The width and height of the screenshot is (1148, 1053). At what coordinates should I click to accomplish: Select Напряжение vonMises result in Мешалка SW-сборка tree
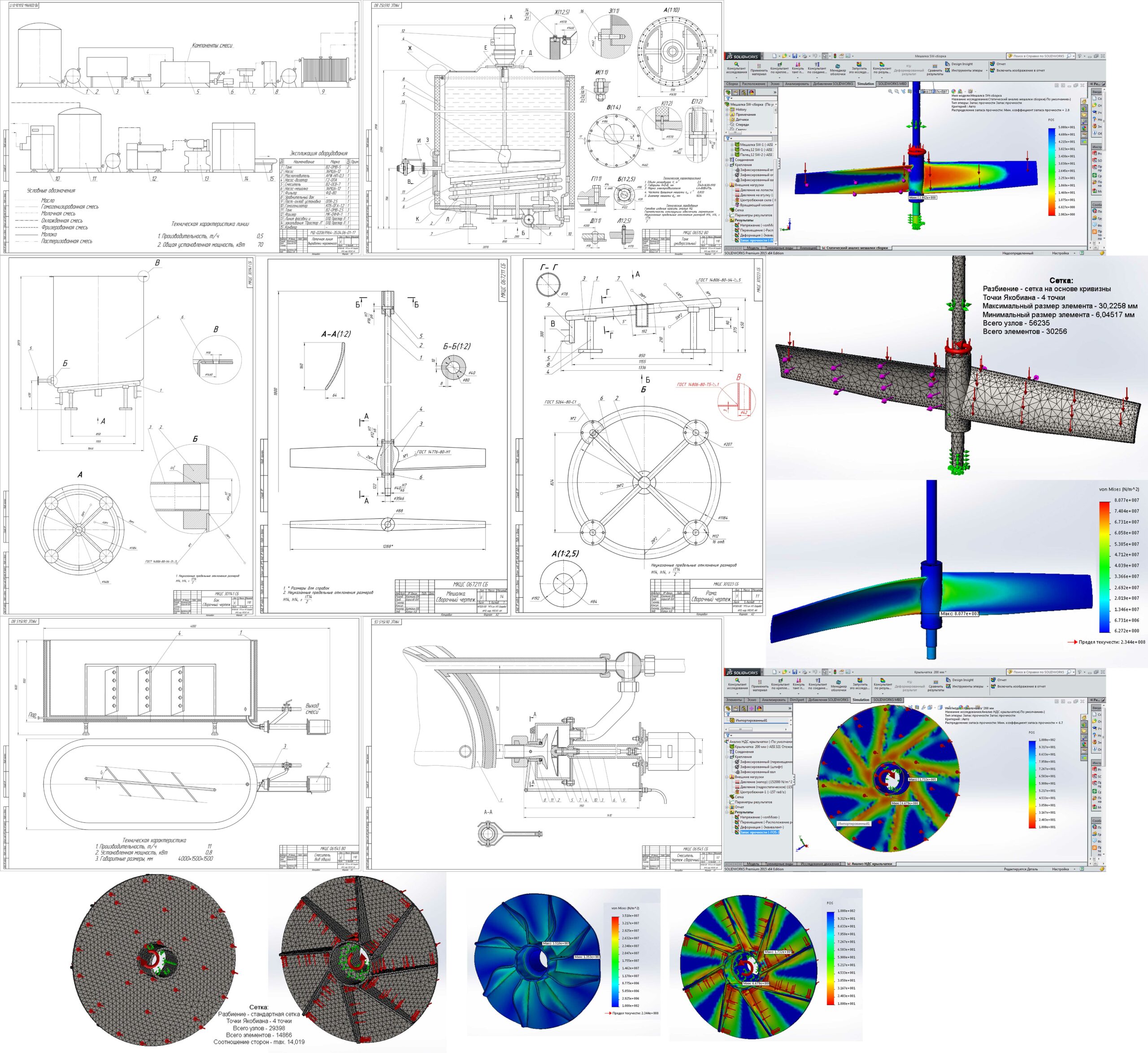(x=755, y=225)
